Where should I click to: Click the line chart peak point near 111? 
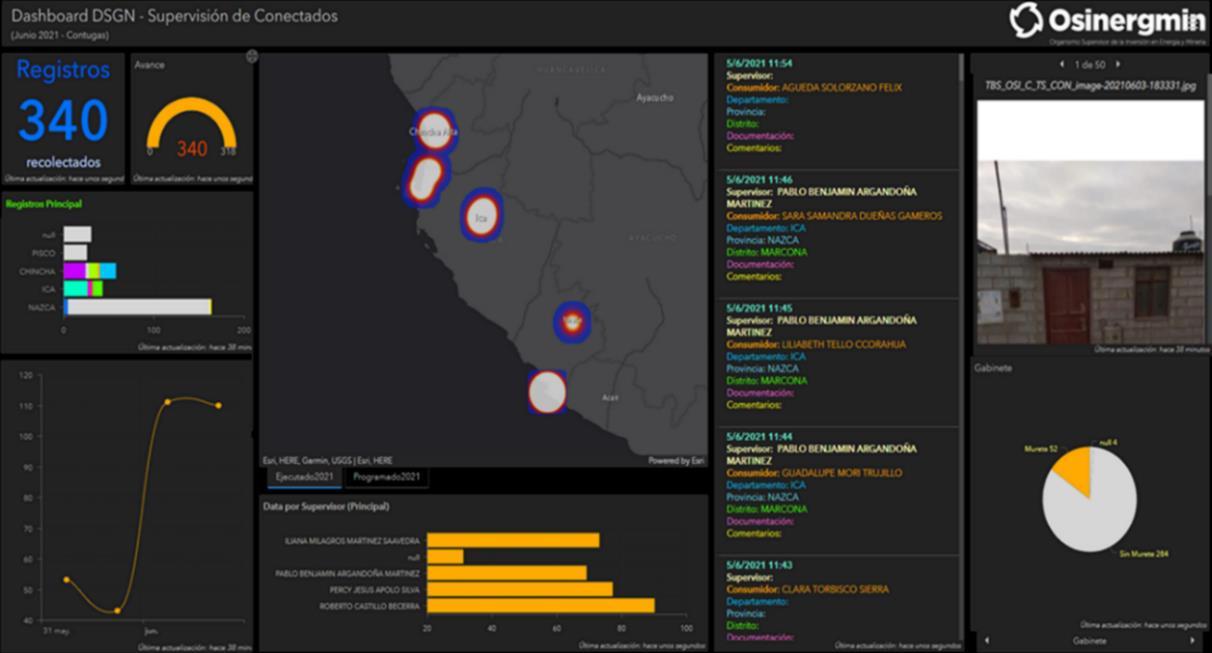[x=167, y=402]
